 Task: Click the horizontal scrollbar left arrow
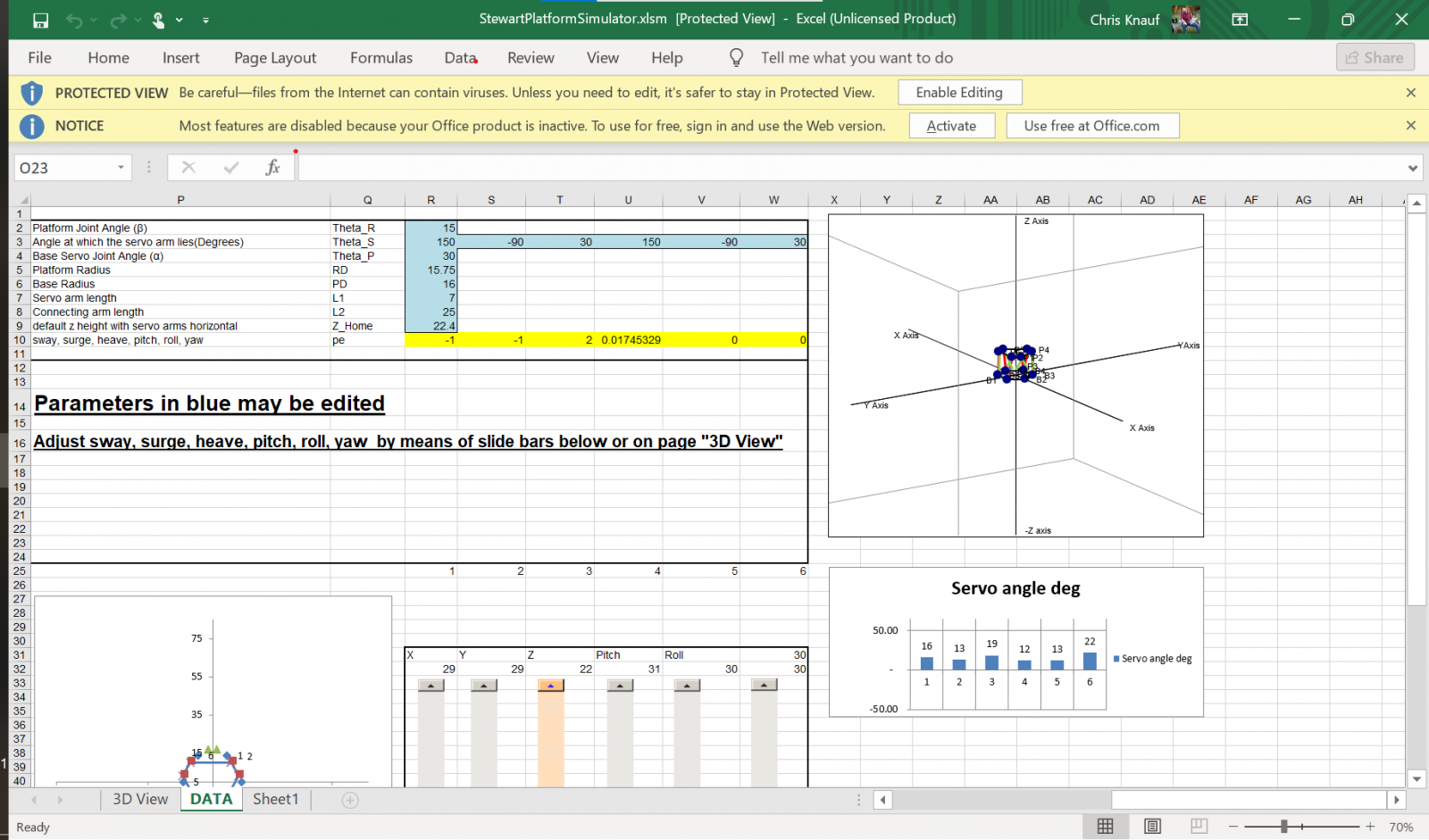tap(882, 800)
